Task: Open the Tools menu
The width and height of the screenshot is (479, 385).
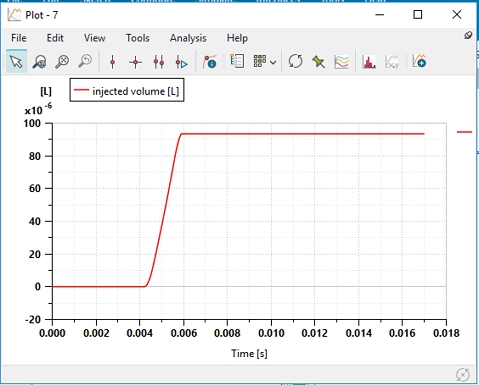Action: click(x=137, y=38)
